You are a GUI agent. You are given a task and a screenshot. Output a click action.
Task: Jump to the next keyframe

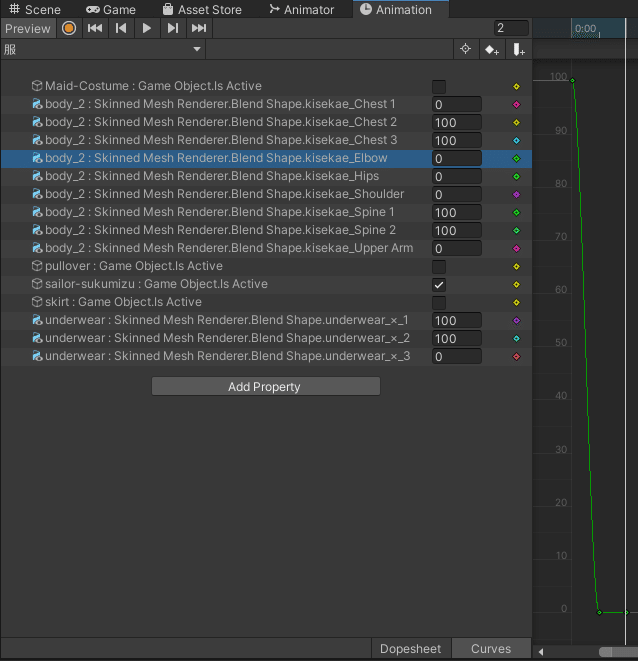point(172,28)
